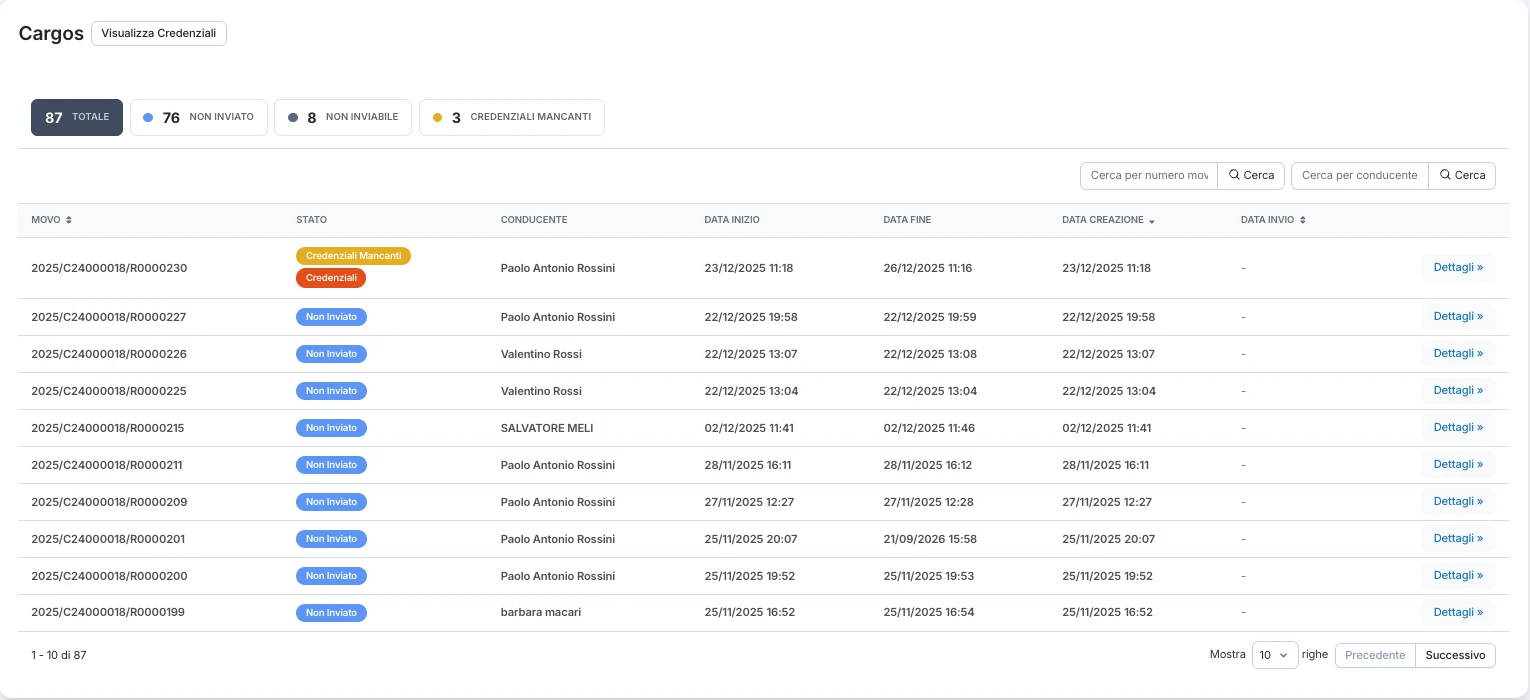Sort by Data Invio arrows icon
1530x700 pixels.
pyautogui.click(x=1303, y=220)
